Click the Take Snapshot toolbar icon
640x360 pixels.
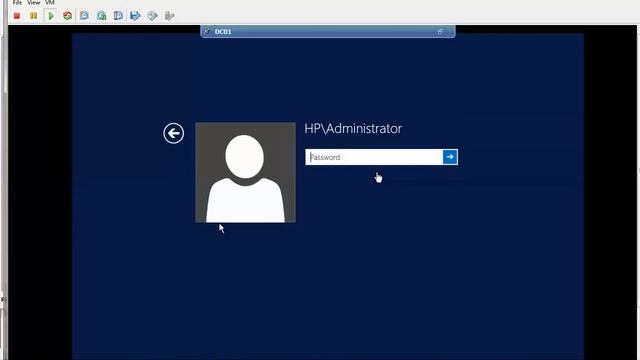84,16
